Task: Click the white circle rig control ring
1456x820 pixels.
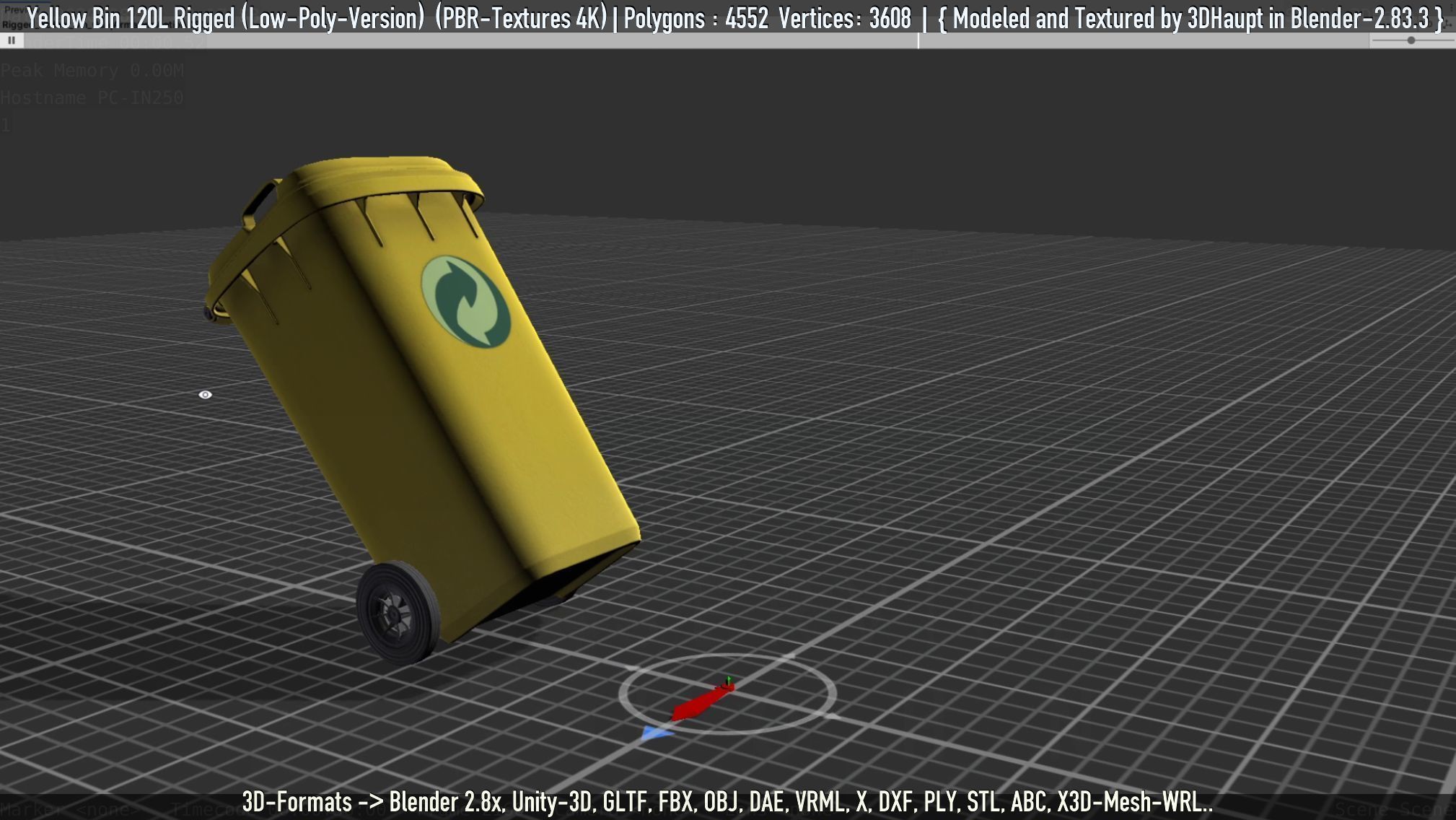Action: 727,694
